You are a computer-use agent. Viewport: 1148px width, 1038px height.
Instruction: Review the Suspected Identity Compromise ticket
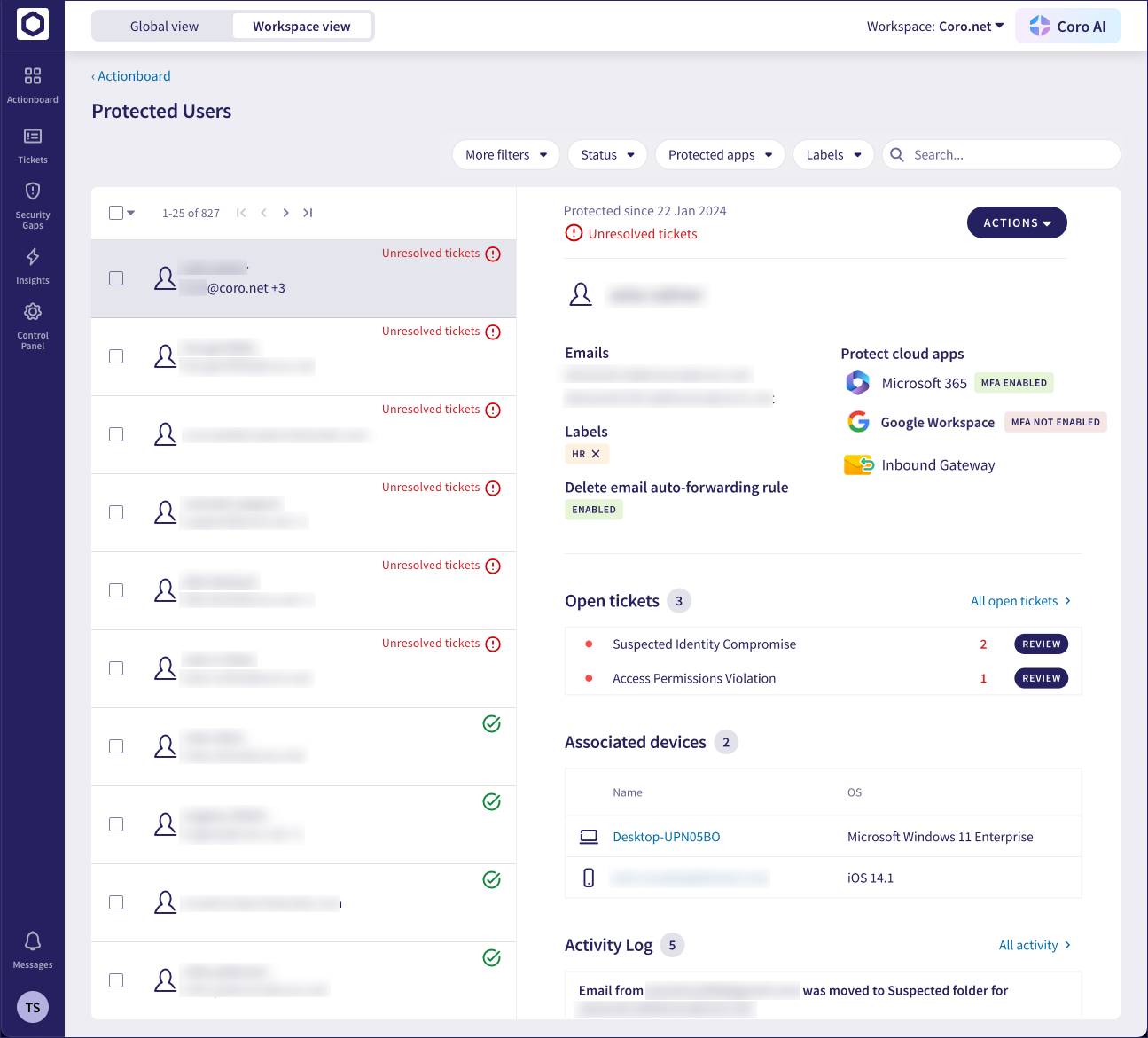pos(1040,644)
